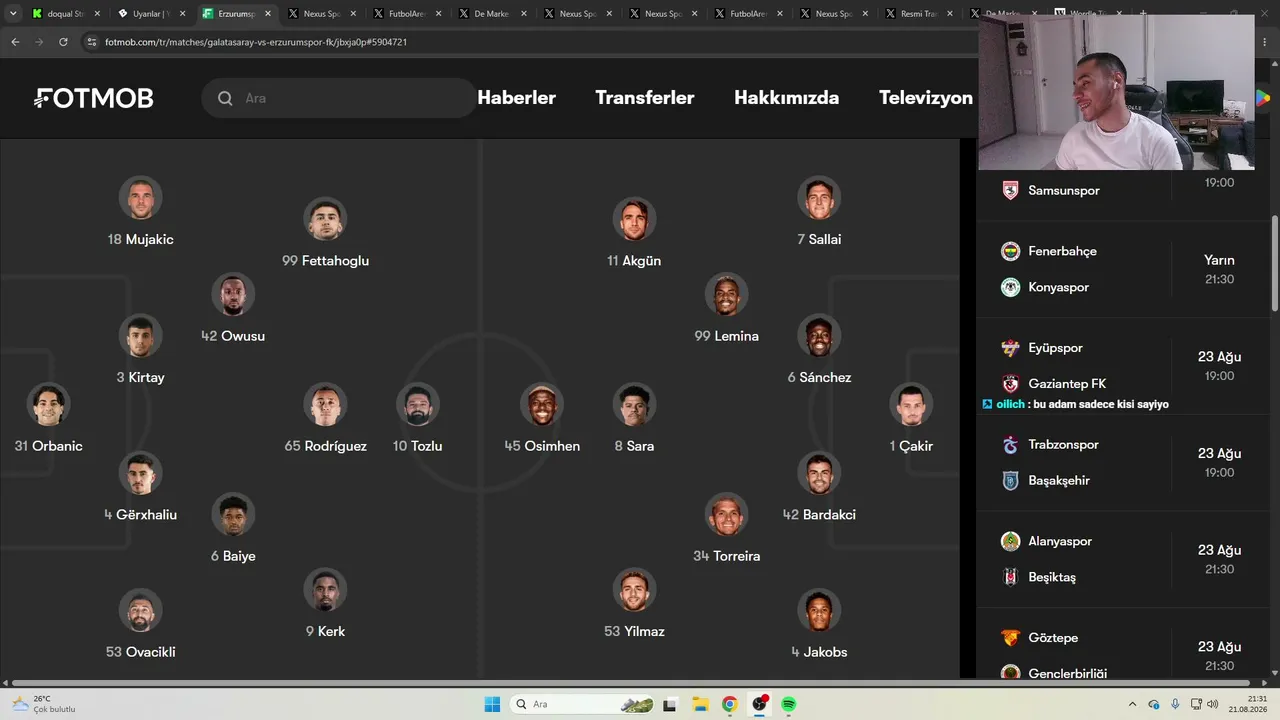Click player name Mujakic
Viewport: 1280px width, 720px height.
tap(150, 240)
